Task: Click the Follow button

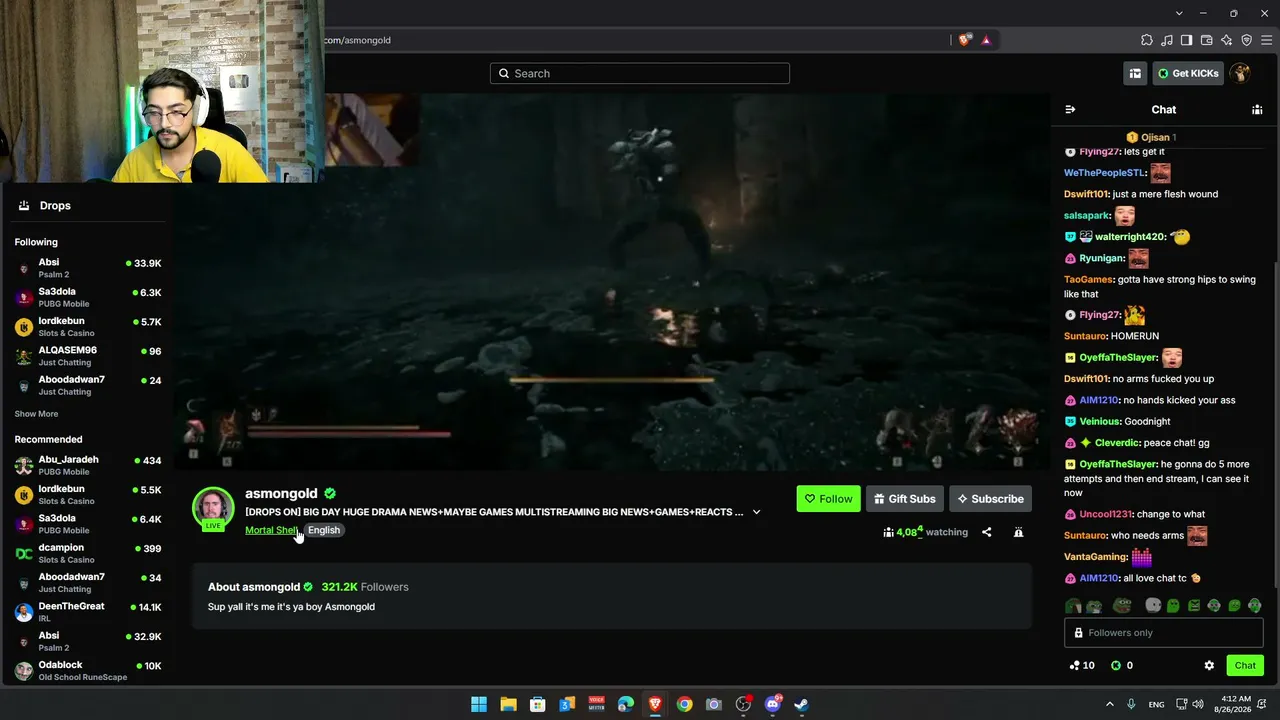Action: pos(828,499)
